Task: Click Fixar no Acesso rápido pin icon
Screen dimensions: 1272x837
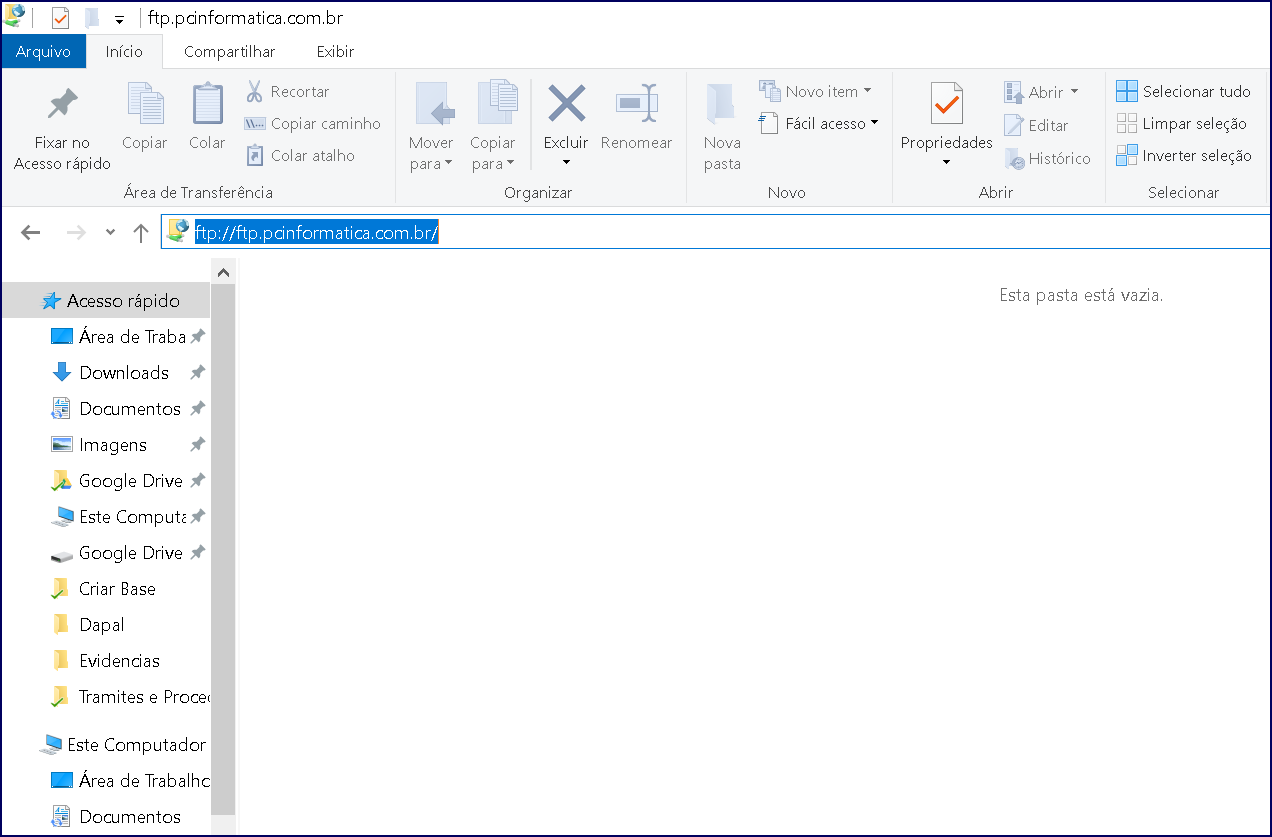Action: (x=62, y=103)
